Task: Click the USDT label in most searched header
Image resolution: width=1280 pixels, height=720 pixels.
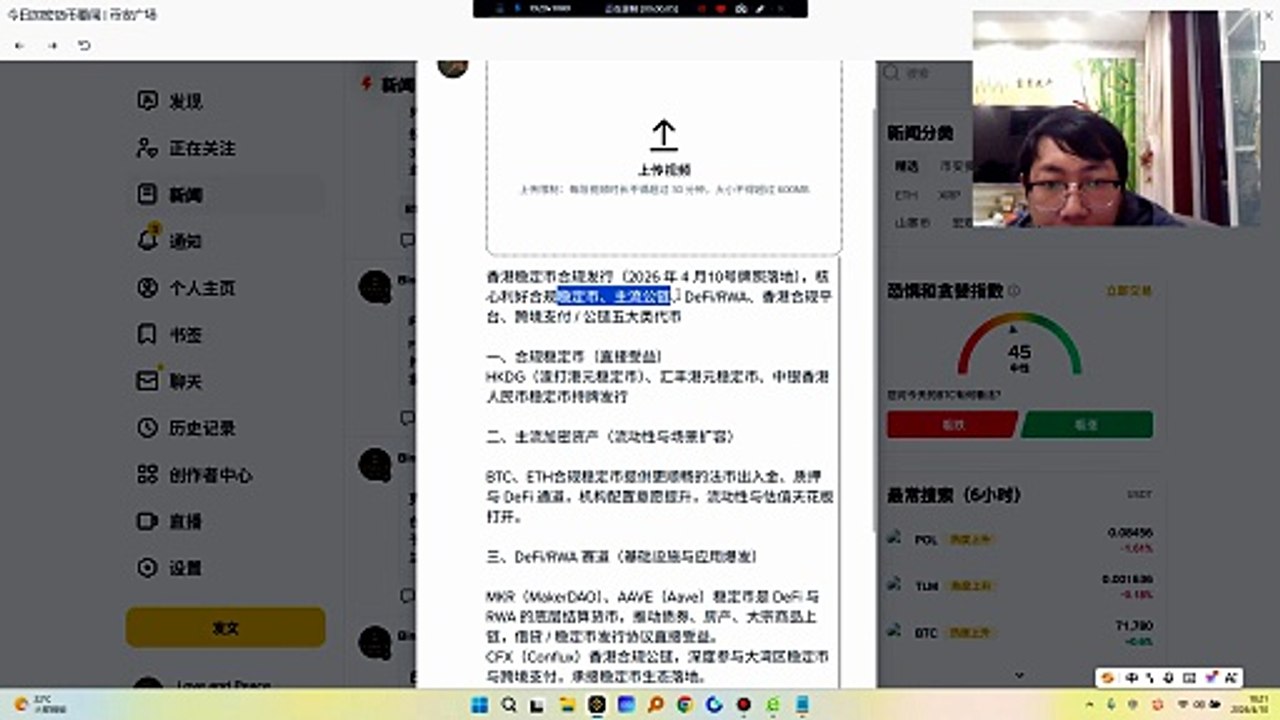Action: tap(1139, 495)
